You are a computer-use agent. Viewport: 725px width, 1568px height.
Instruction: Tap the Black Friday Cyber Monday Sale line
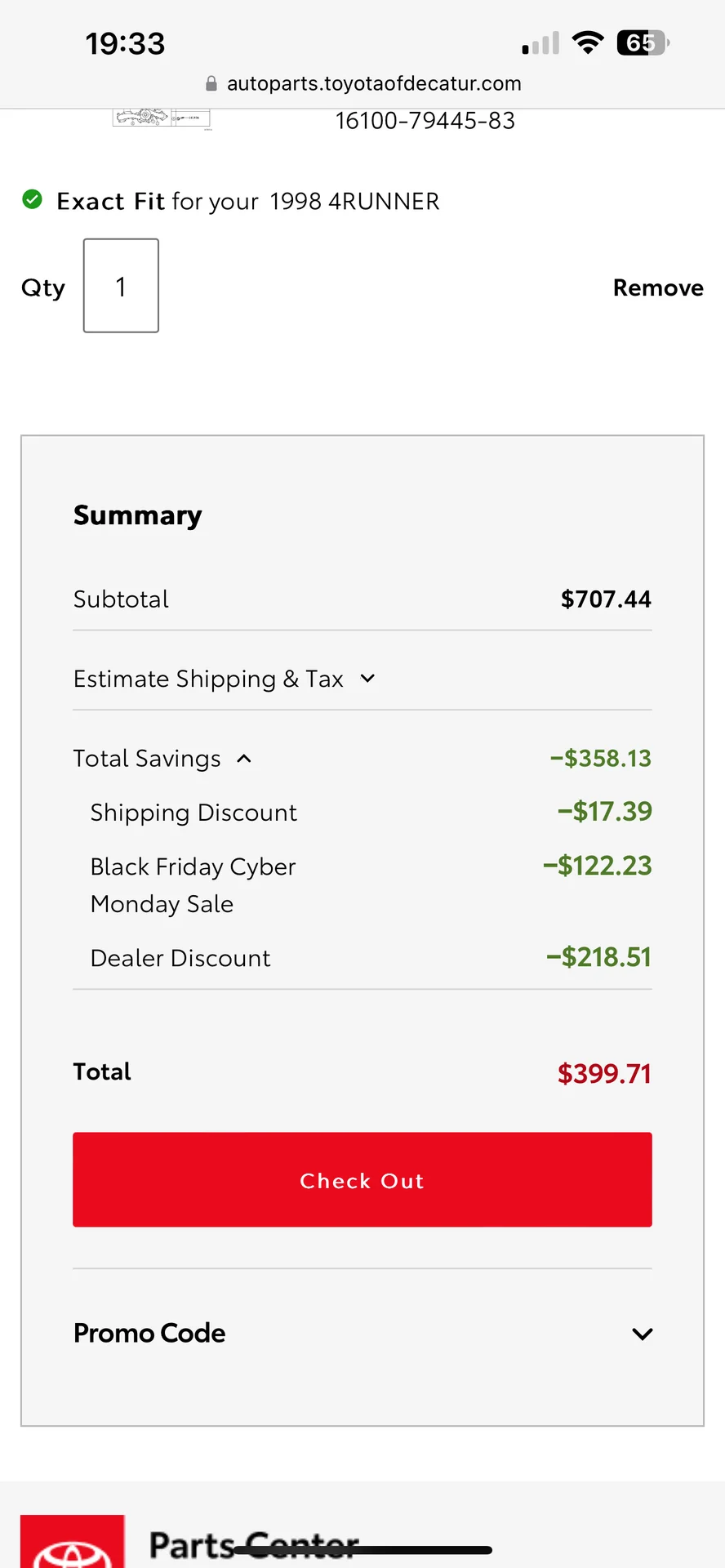tap(193, 884)
